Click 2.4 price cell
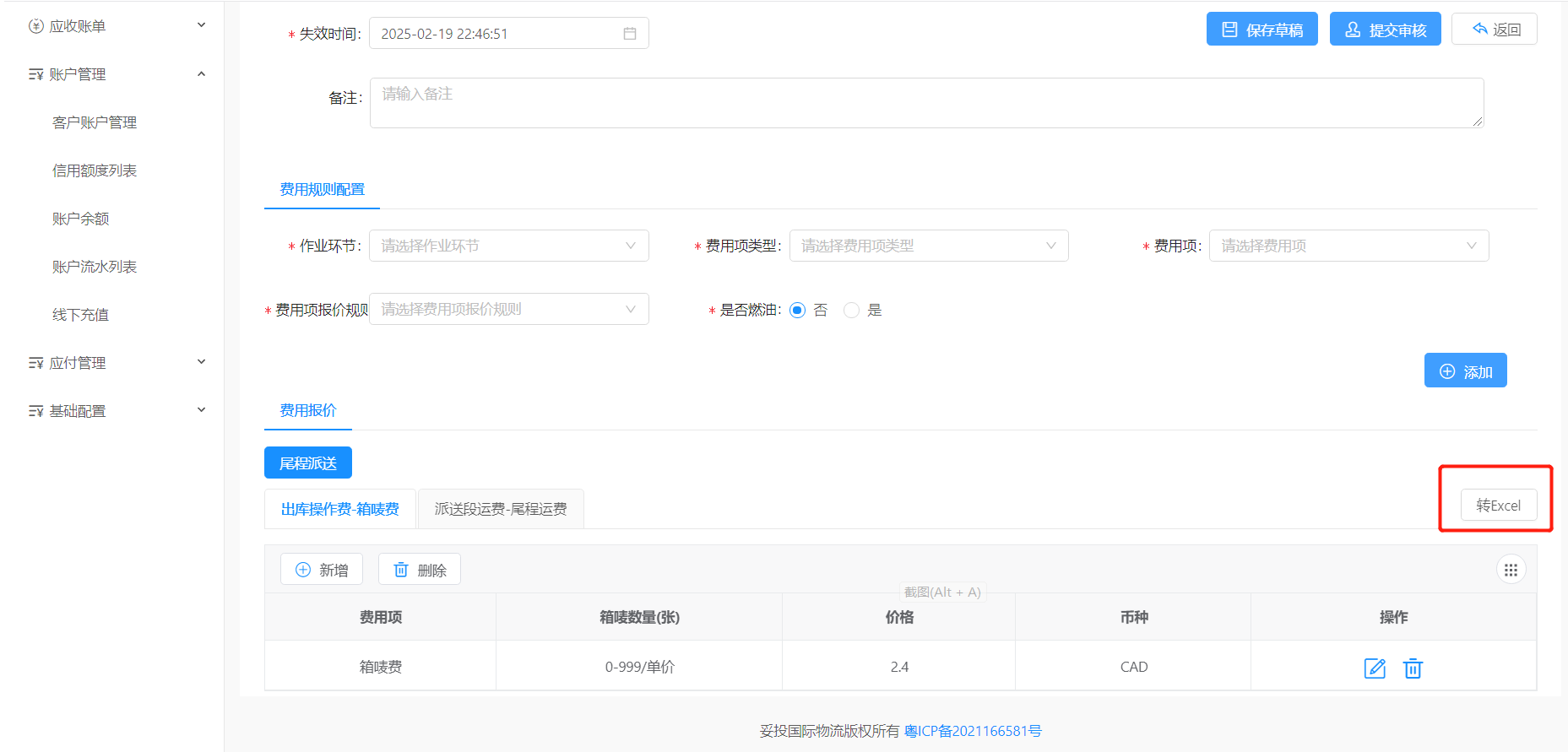 click(899, 667)
